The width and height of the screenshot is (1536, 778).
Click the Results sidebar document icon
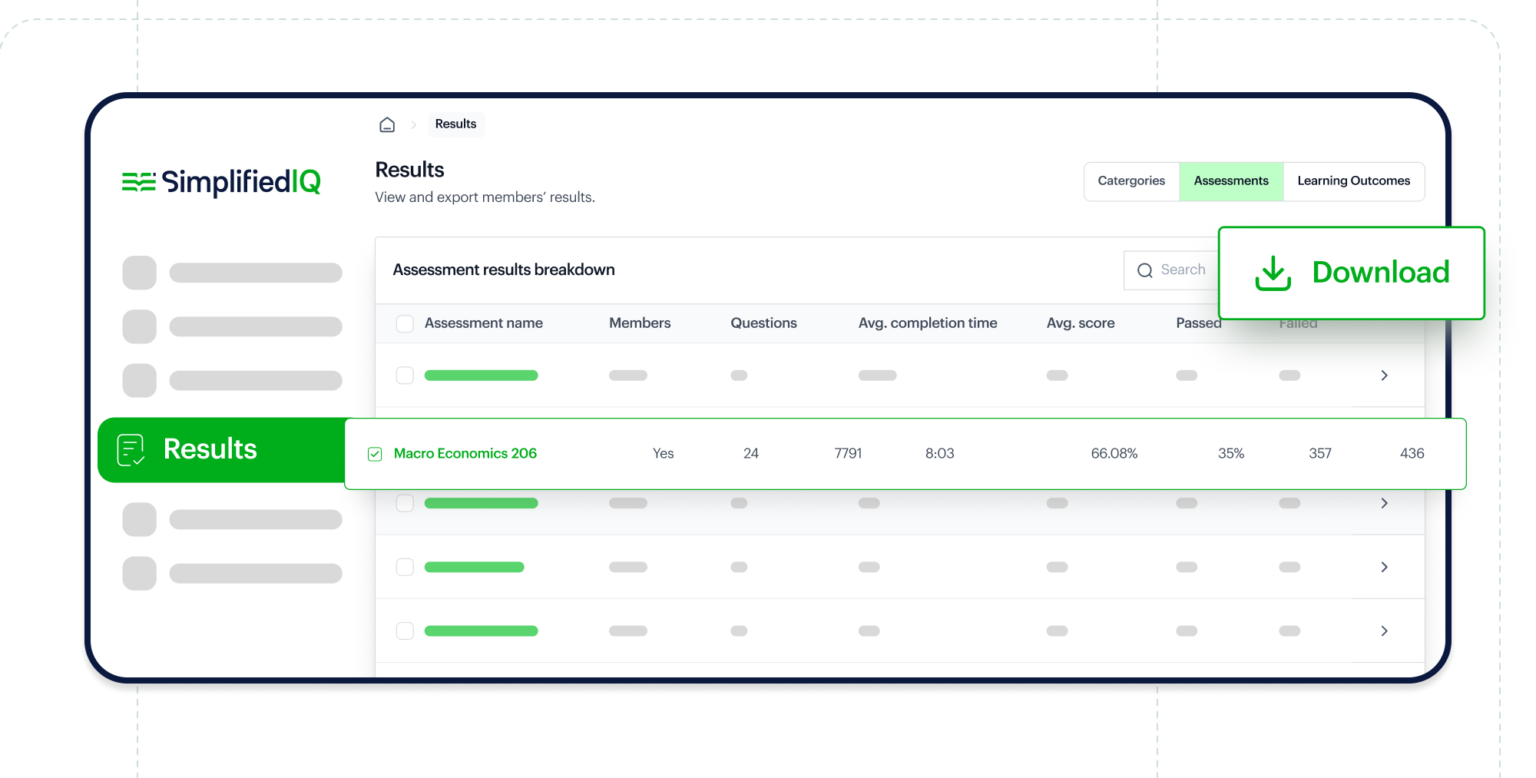(x=131, y=449)
